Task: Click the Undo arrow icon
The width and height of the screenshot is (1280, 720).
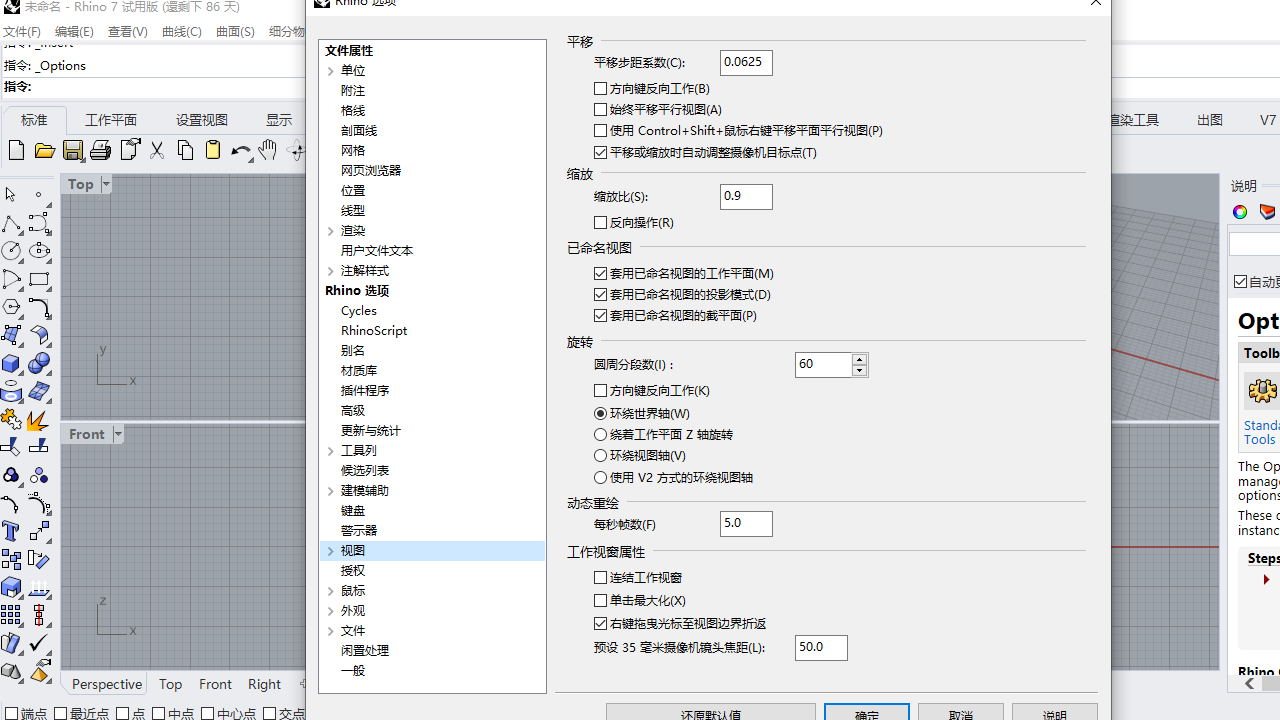Action: click(240, 151)
